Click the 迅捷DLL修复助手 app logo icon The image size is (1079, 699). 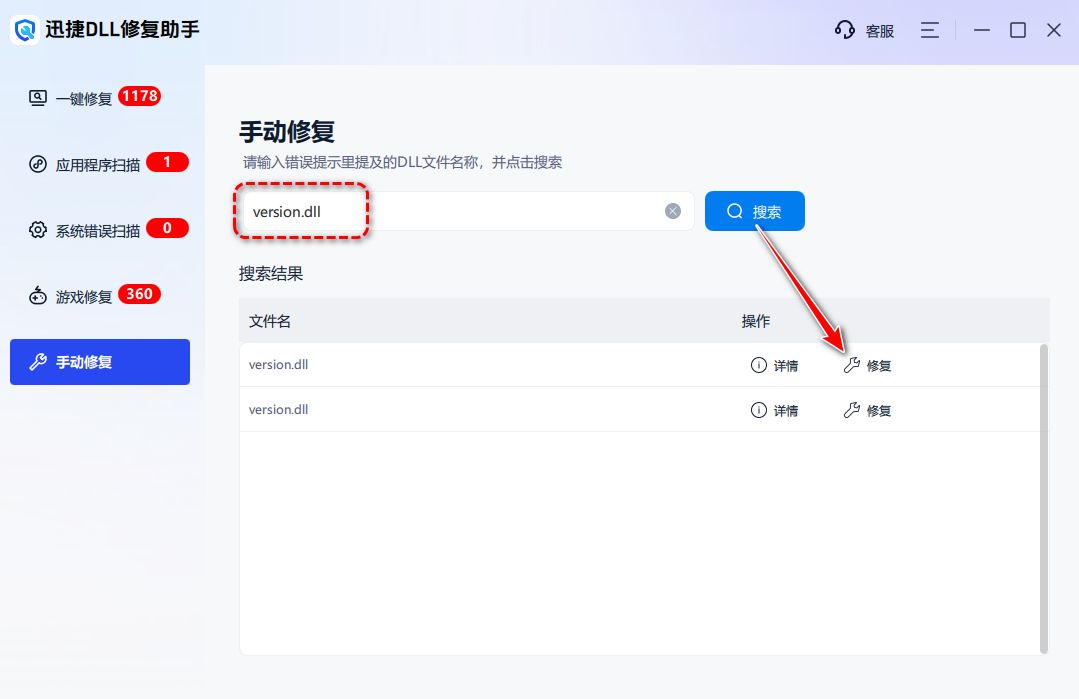[x=25, y=30]
